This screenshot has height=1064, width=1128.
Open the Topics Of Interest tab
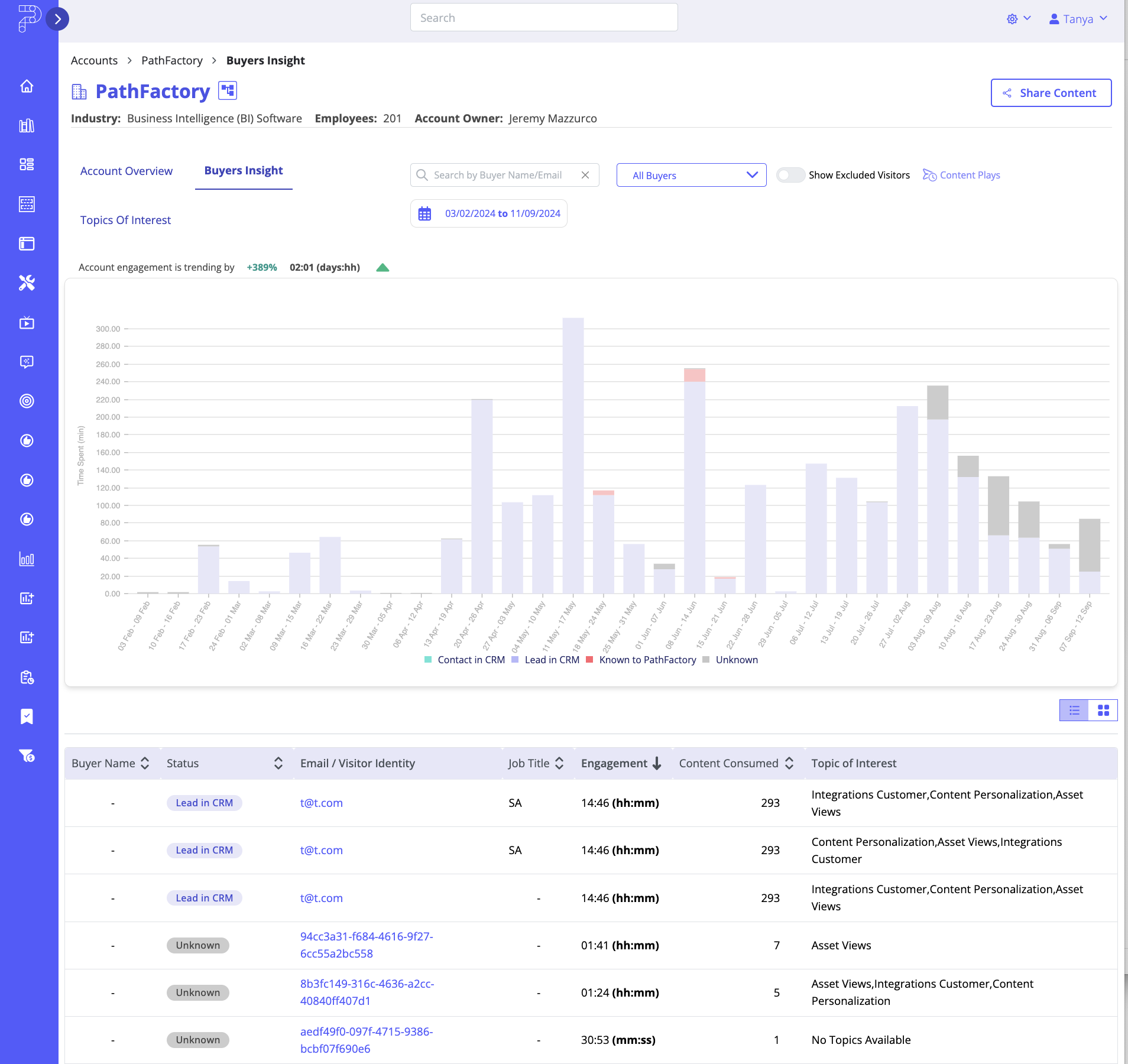coord(125,219)
